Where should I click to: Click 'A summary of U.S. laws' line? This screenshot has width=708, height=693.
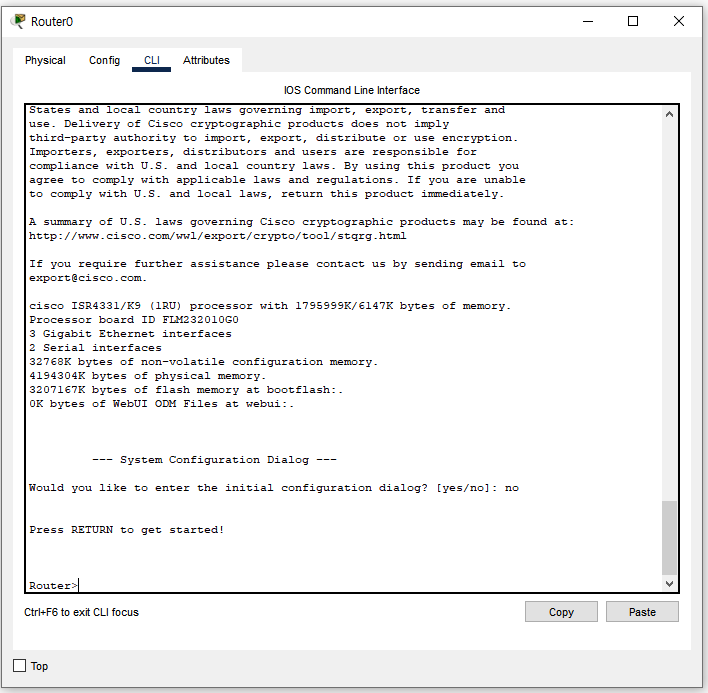(x=302, y=222)
